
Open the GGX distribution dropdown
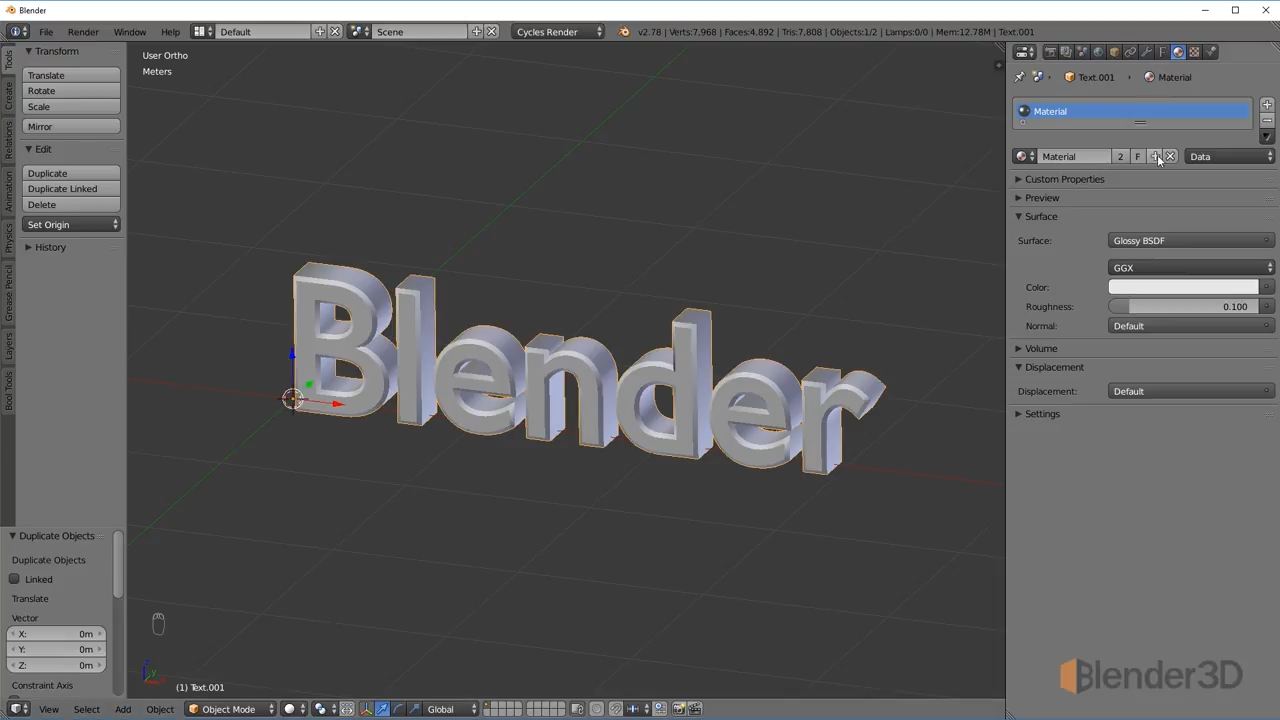[1191, 268]
